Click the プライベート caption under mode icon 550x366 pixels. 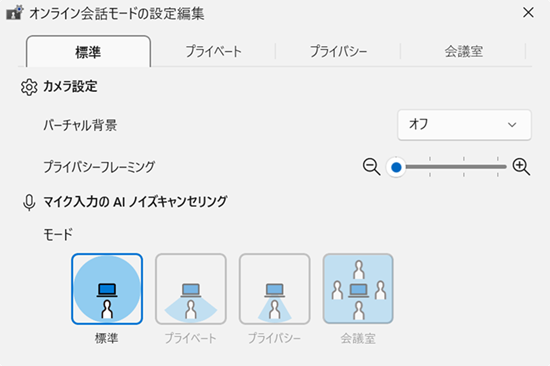pos(190,338)
